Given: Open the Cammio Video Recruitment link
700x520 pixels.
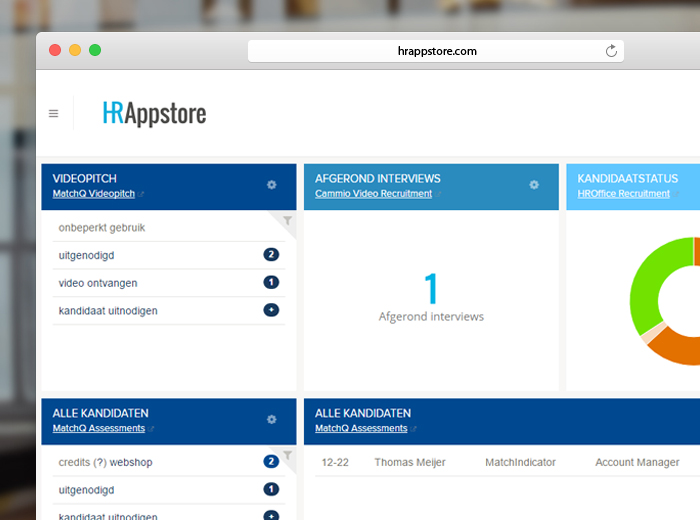Looking at the screenshot, I should (374, 194).
